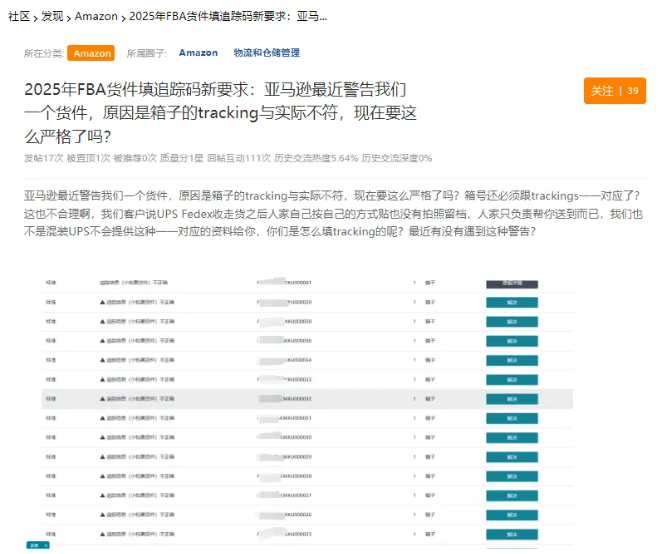Click the dark button in the 000041 row
This screenshot has width=659, height=554.
point(512,284)
